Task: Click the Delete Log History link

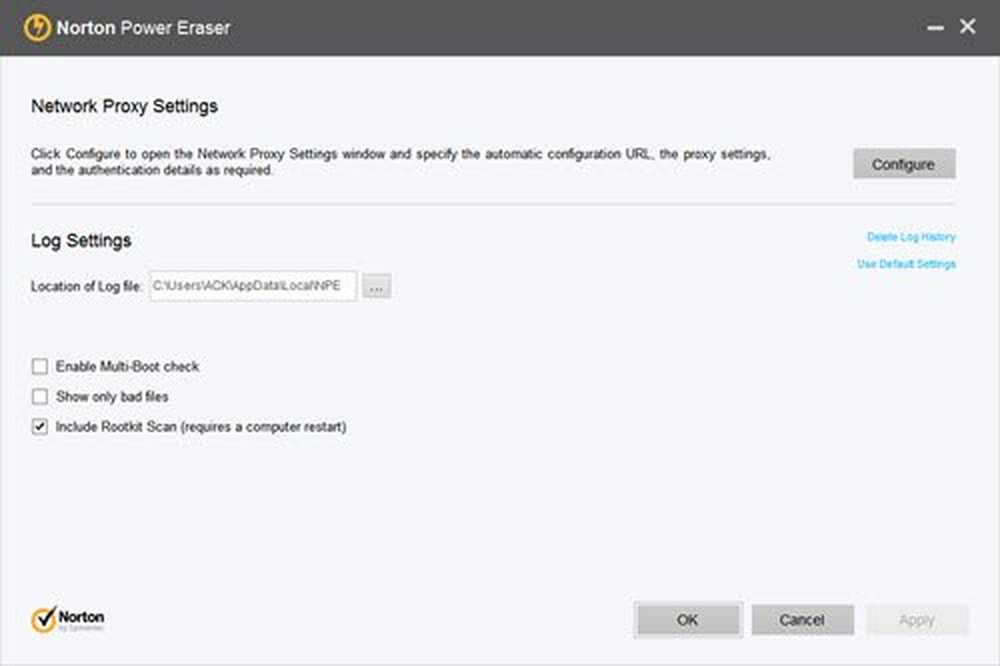Action: click(910, 237)
